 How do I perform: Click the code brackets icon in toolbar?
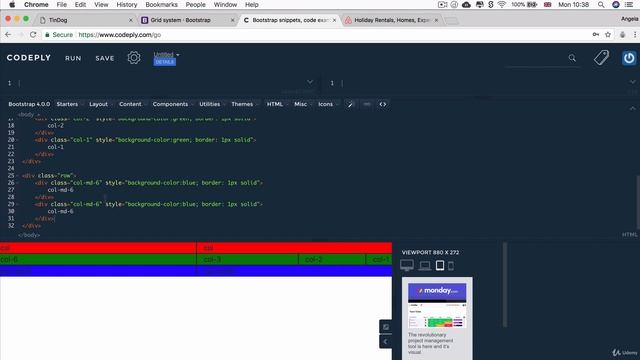382,104
